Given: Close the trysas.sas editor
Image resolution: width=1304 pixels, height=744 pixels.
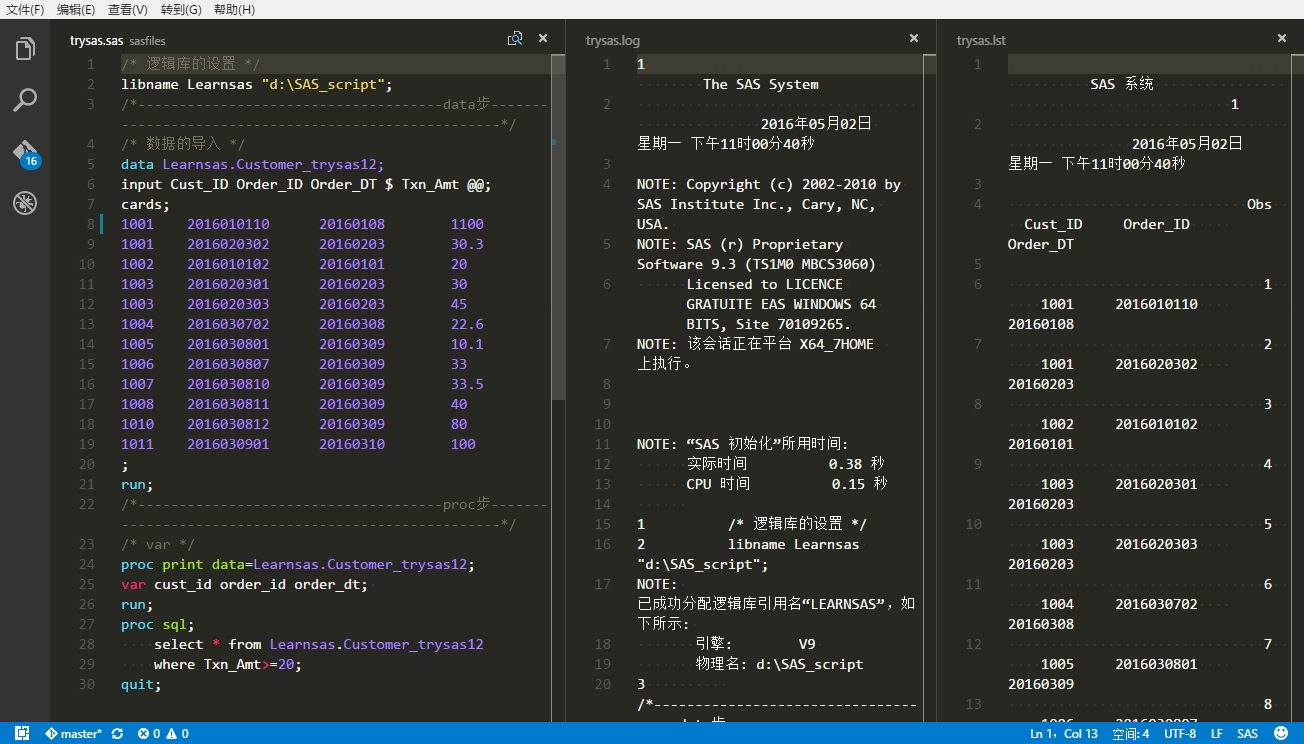Looking at the screenshot, I should tap(543, 38).
